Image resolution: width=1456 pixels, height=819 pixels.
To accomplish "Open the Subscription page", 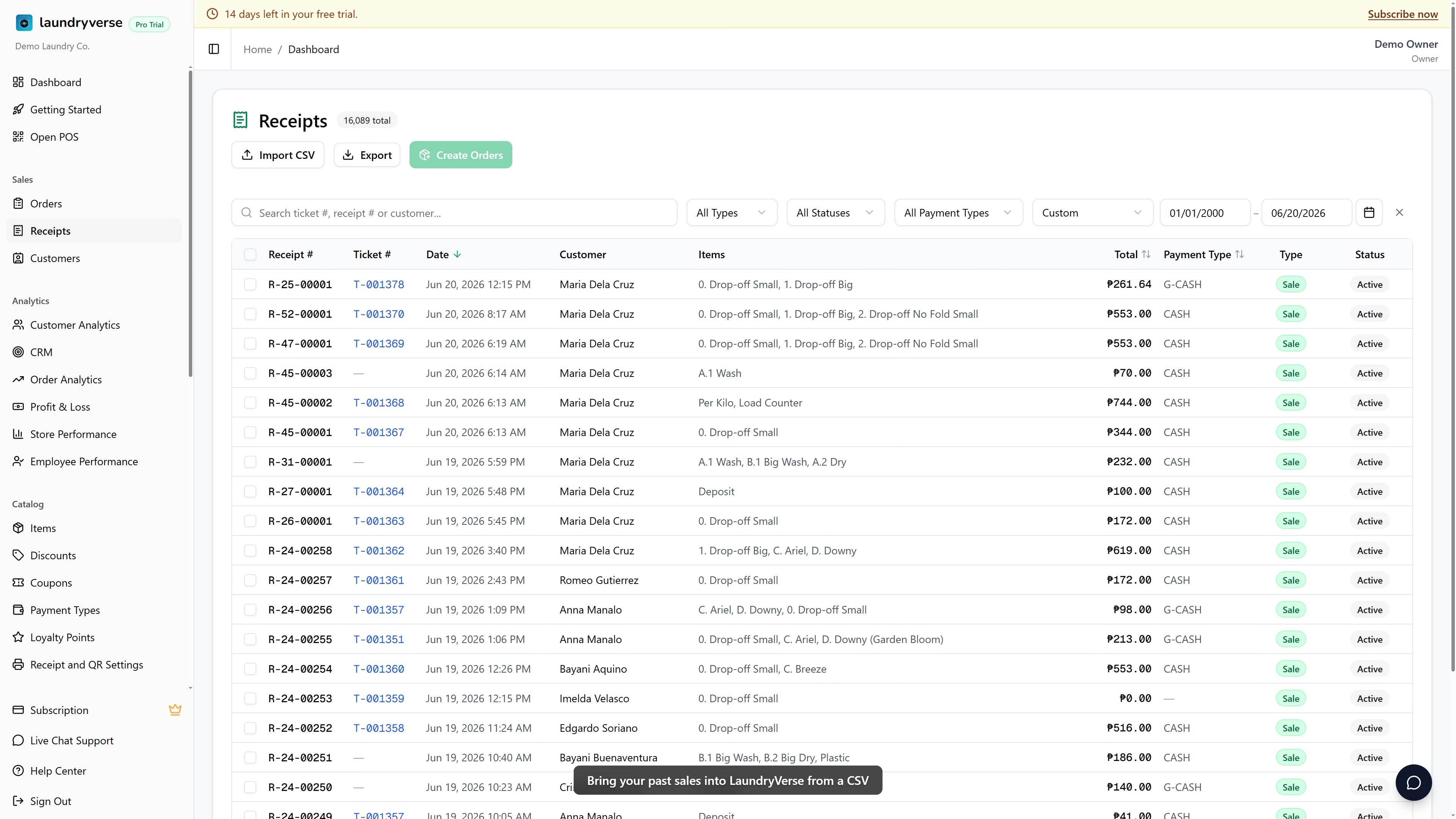I will point(94,710).
